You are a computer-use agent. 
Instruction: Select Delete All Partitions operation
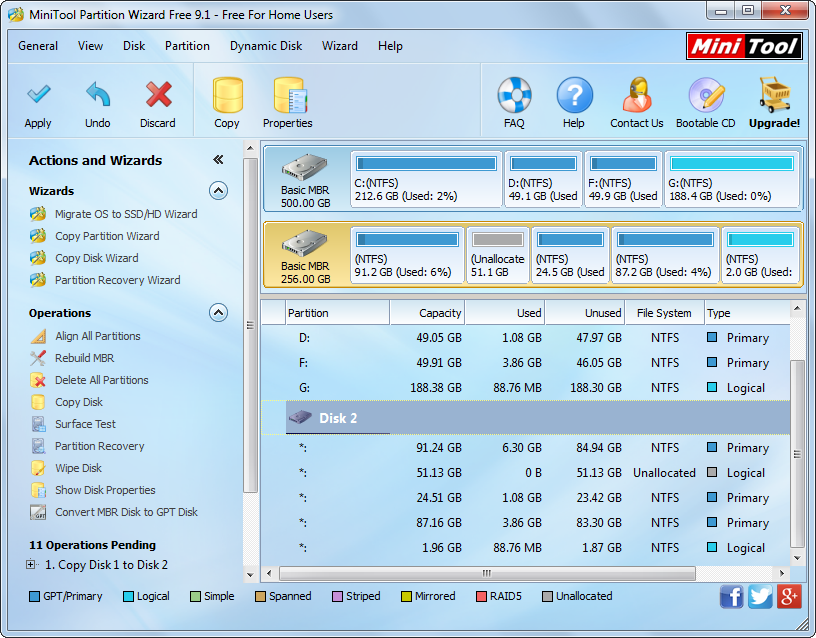[x=101, y=380]
